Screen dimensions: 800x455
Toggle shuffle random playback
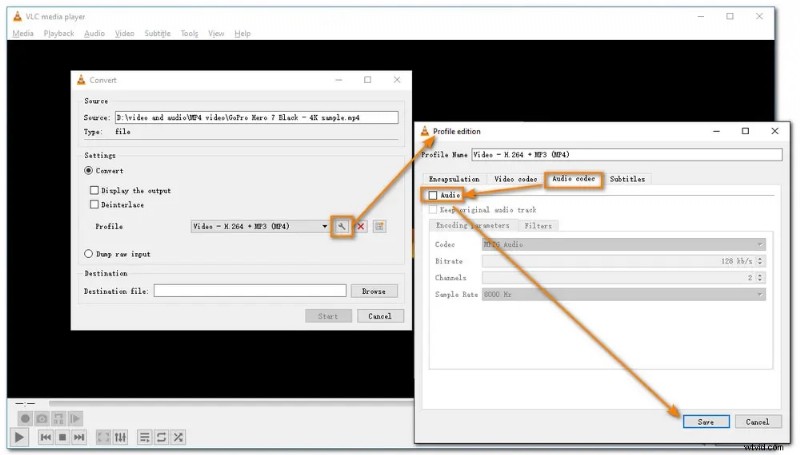[179, 437]
